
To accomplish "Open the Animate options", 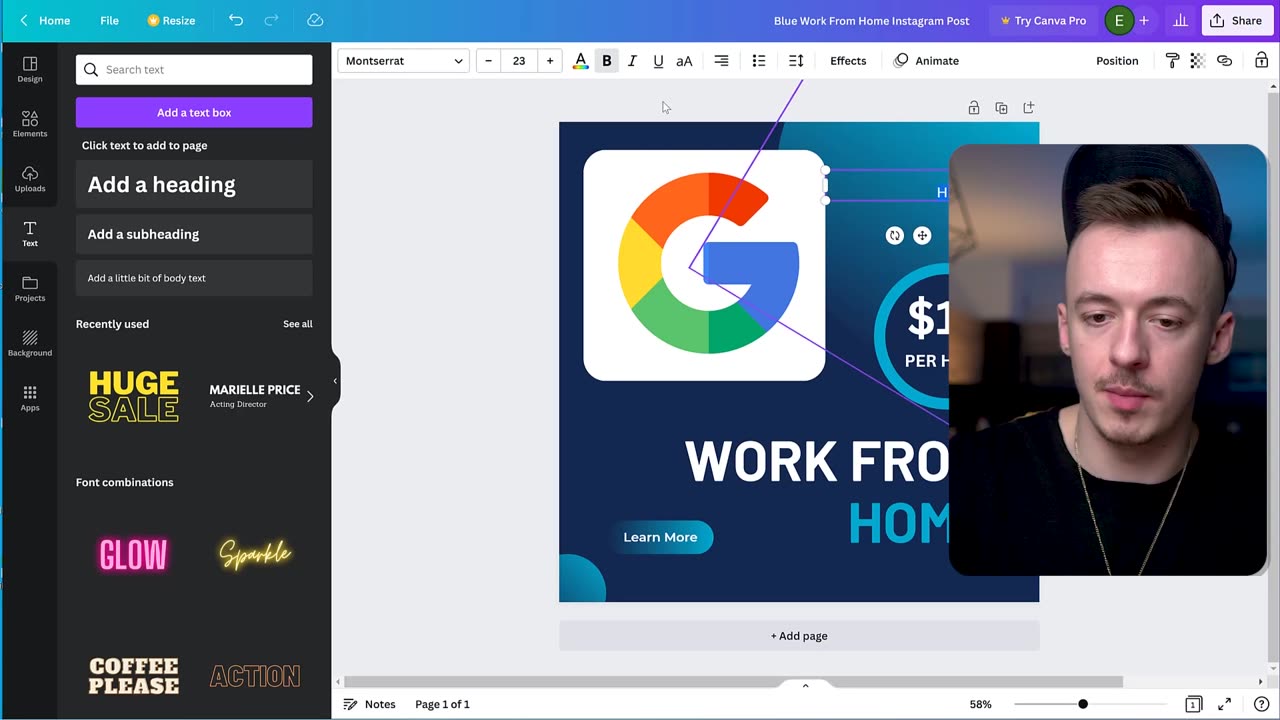I will (x=926, y=61).
